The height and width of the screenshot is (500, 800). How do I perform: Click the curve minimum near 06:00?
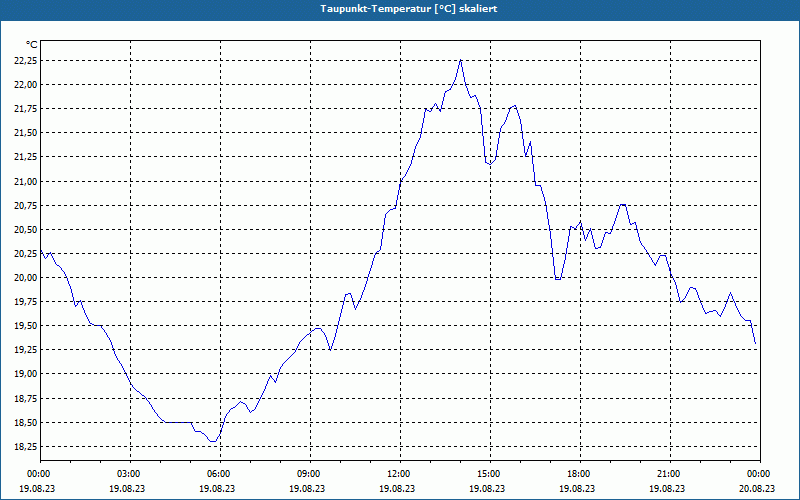click(213, 441)
